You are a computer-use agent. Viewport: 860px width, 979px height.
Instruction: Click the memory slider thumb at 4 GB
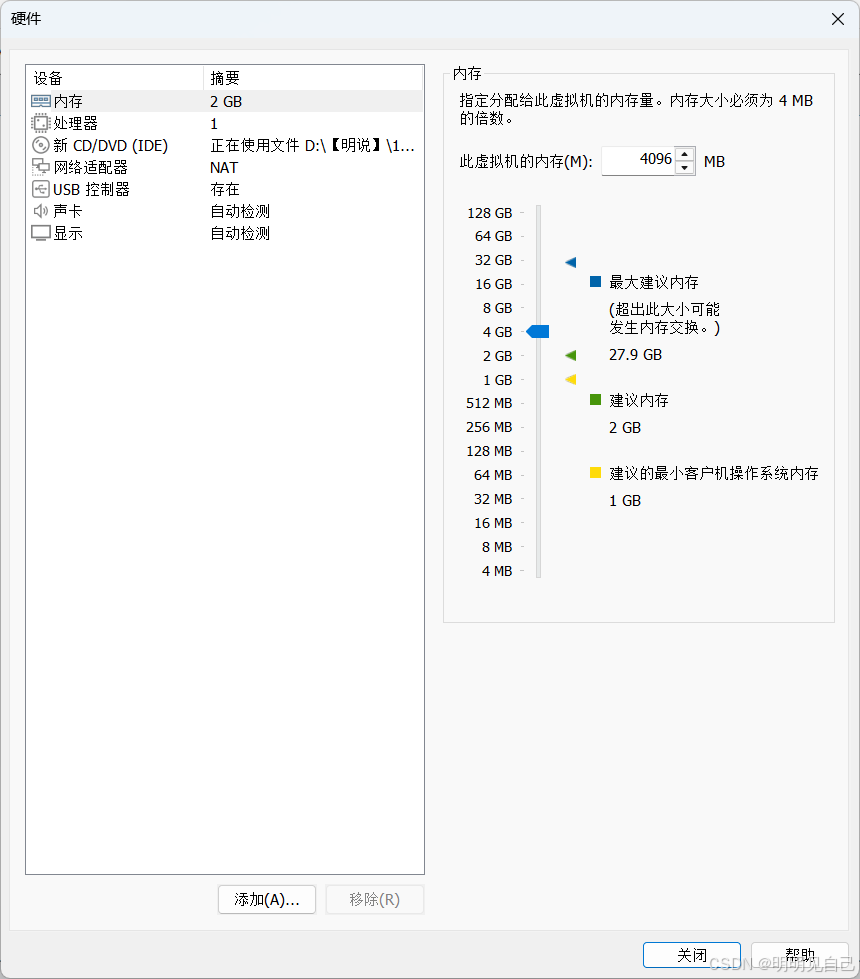pos(538,332)
